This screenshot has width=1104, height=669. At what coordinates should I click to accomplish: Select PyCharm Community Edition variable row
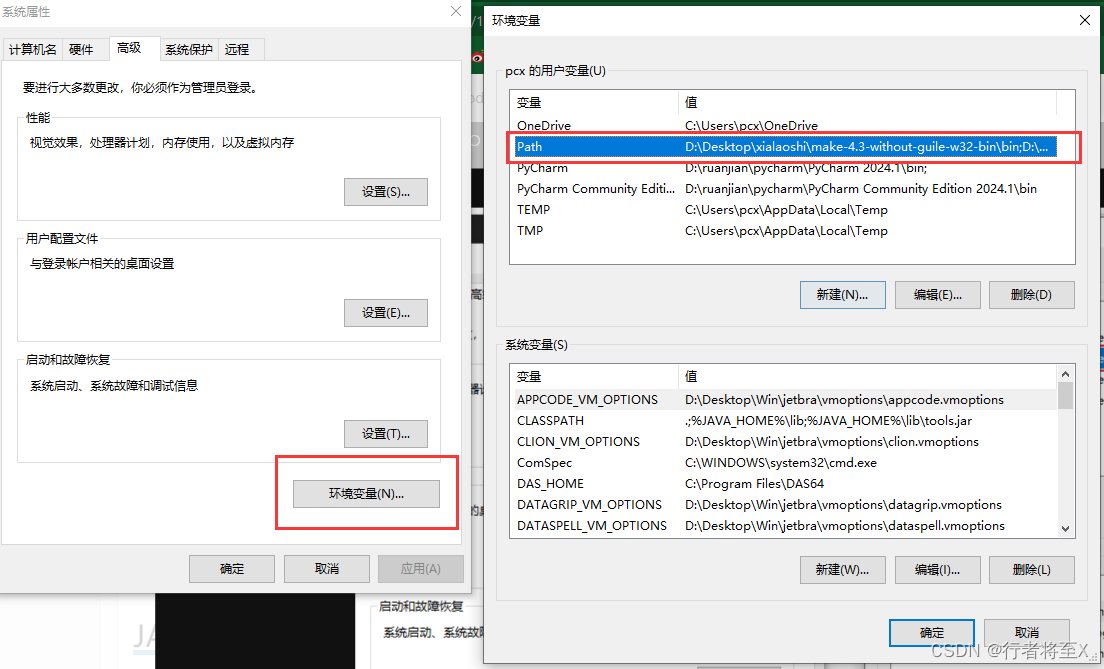785,189
